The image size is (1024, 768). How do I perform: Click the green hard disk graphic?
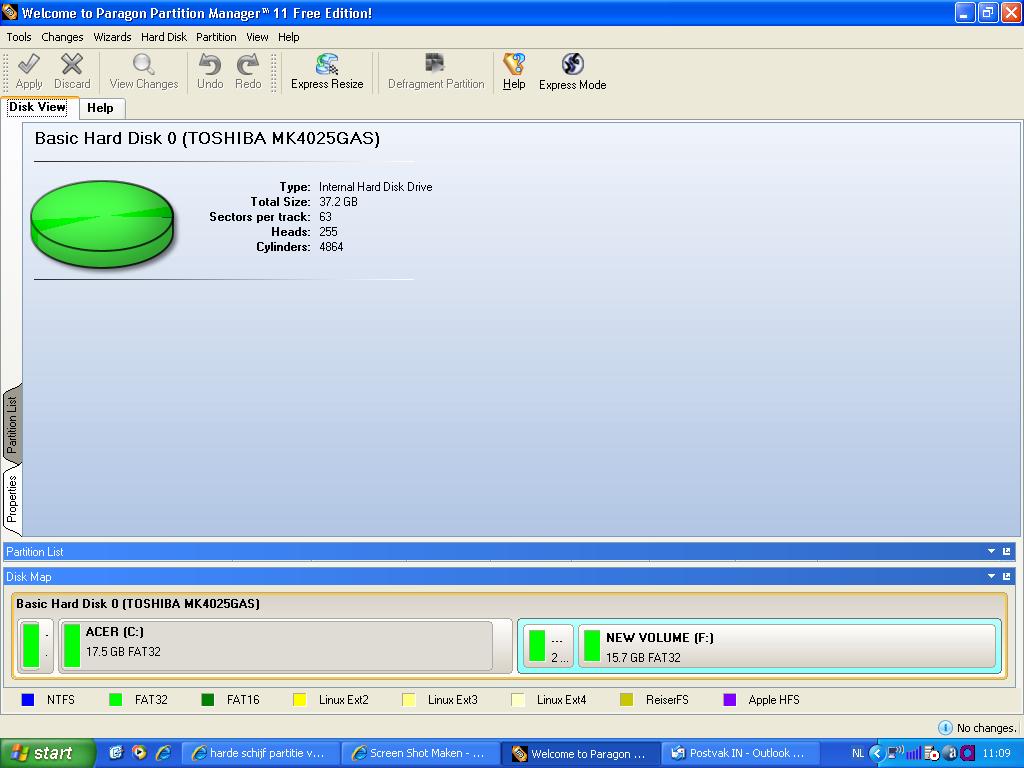pyautogui.click(x=103, y=224)
